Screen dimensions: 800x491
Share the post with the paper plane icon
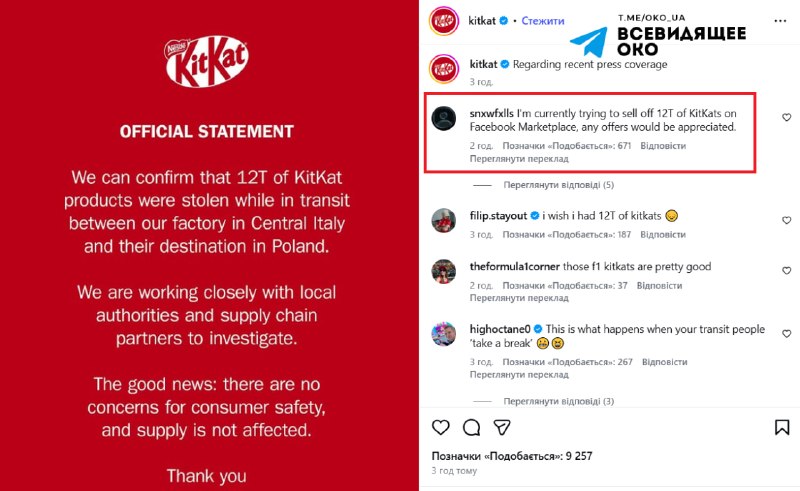[504, 427]
